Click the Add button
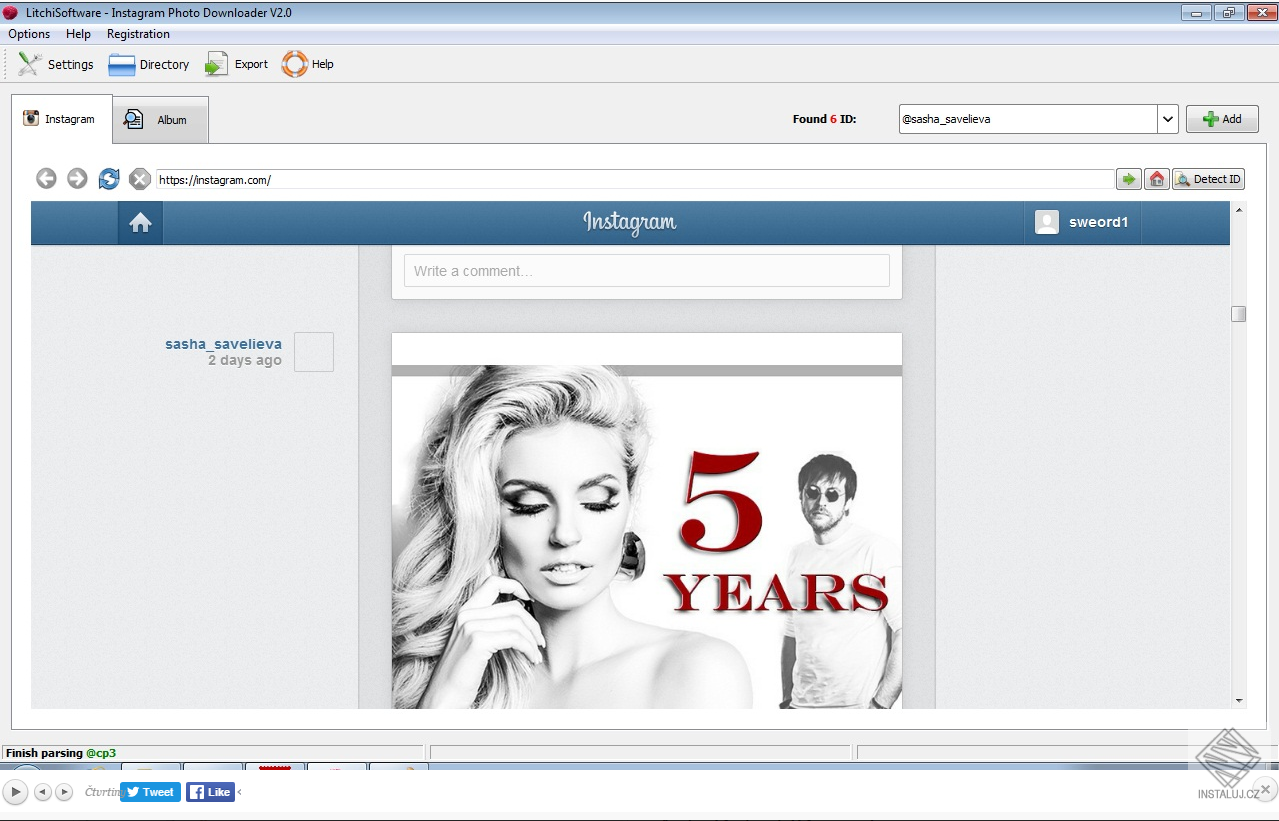 pos(1222,118)
